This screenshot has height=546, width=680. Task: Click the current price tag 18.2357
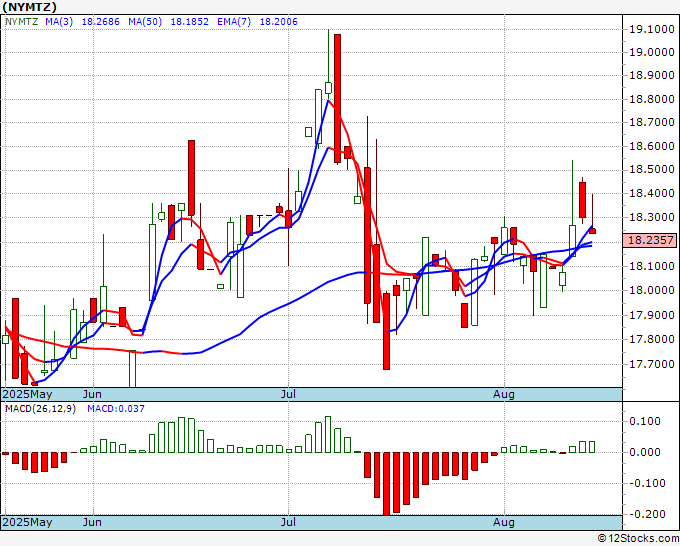(x=650, y=240)
